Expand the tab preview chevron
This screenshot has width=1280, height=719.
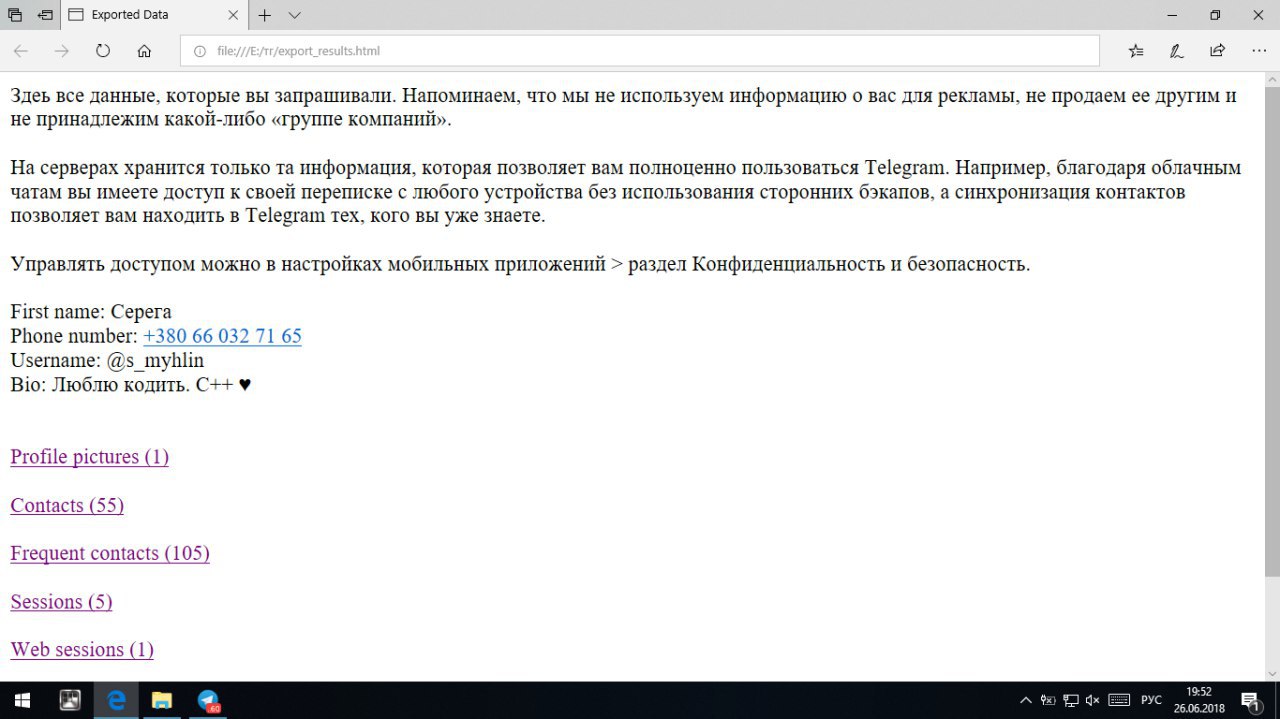pos(294,15)
